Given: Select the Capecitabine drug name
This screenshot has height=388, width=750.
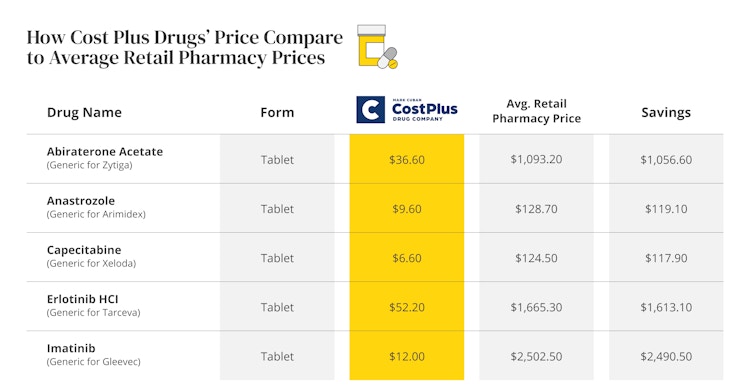Looking at the screenshot, I should [x=84, y=250].
